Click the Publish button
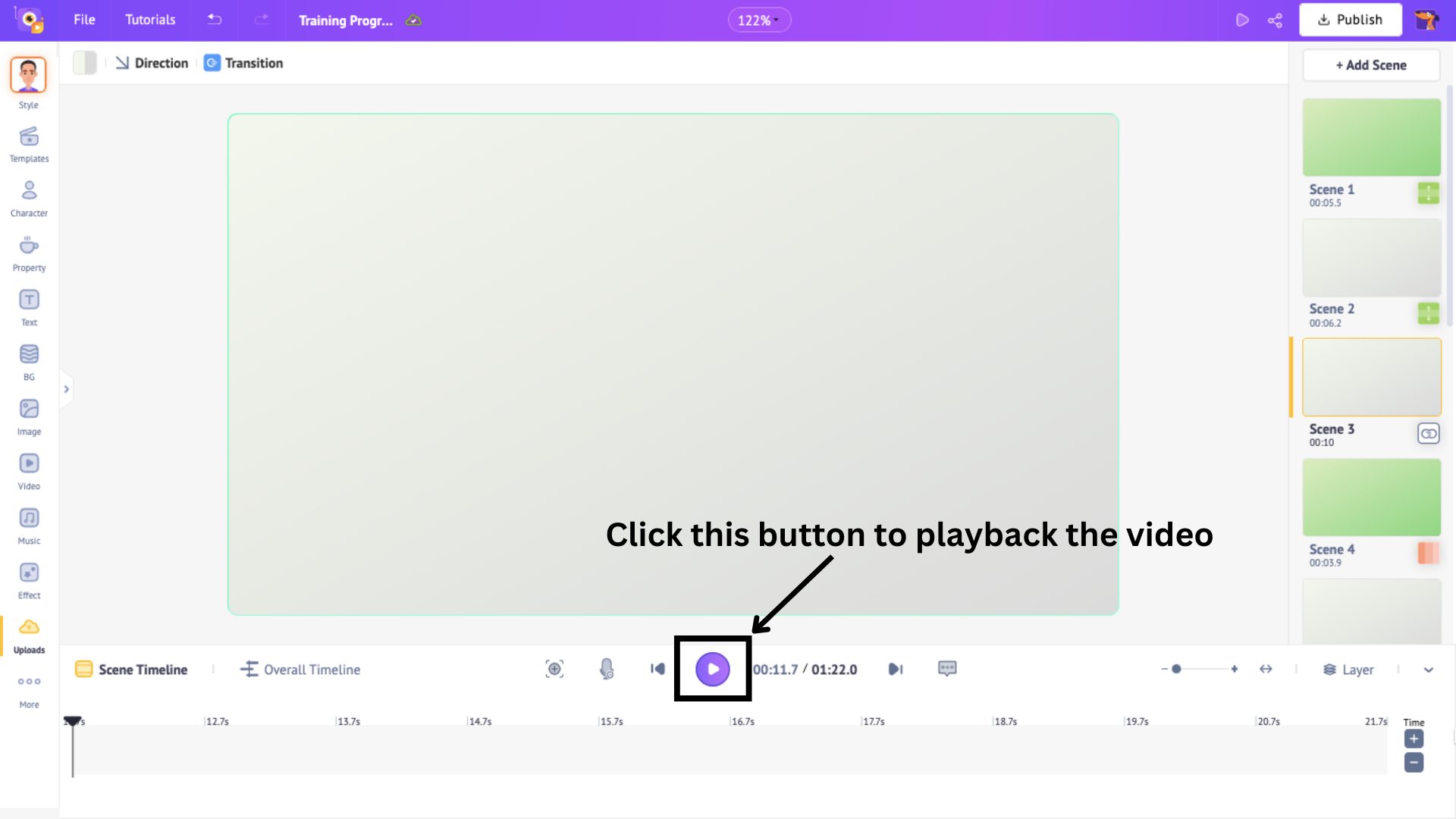The image size is (1456, 819). (x=1350, y=20)
